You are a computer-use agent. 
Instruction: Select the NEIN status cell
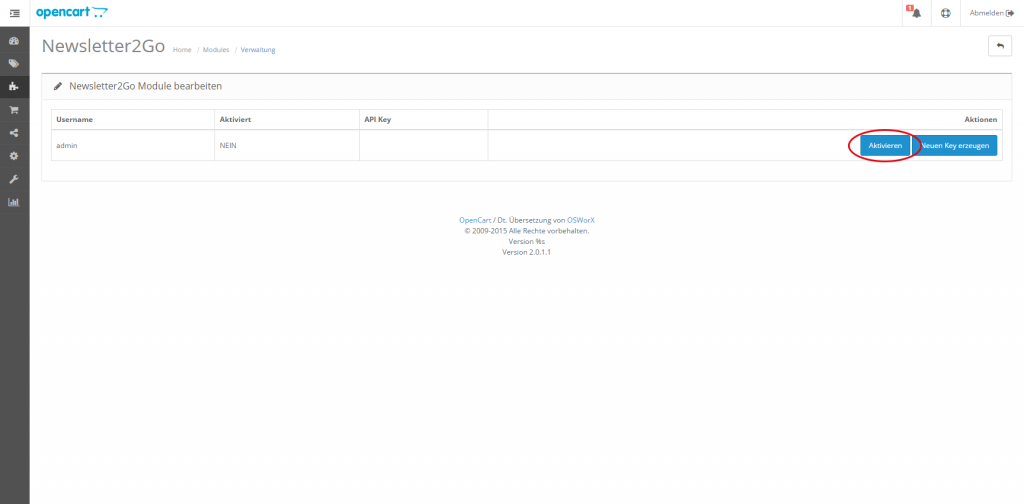pos(287,146)
